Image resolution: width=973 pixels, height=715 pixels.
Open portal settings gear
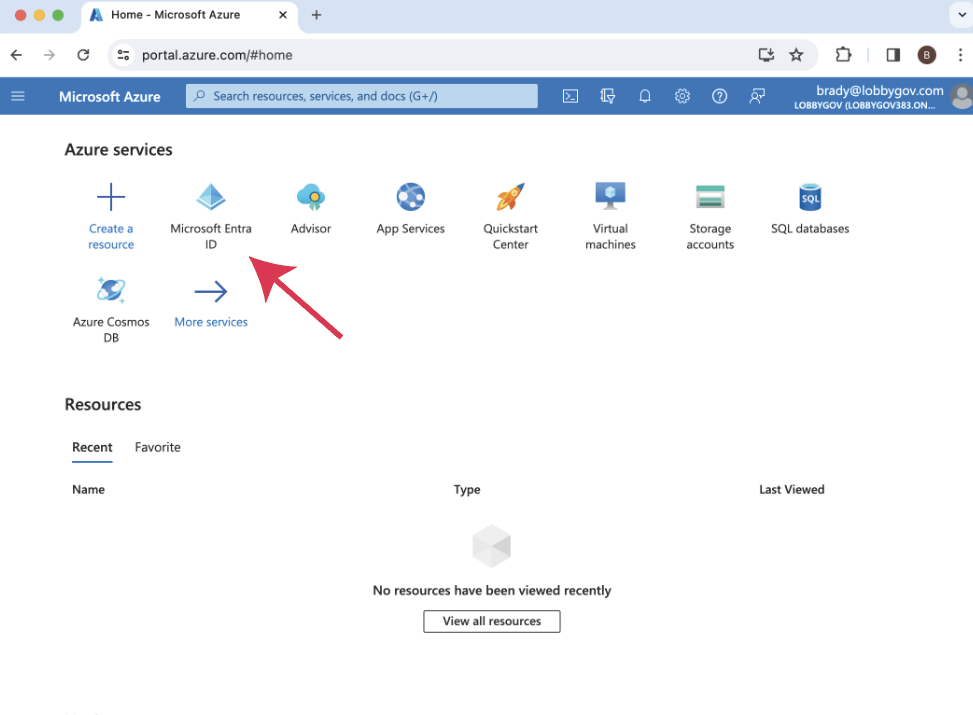pyautogui.click(x=683, y=96)
